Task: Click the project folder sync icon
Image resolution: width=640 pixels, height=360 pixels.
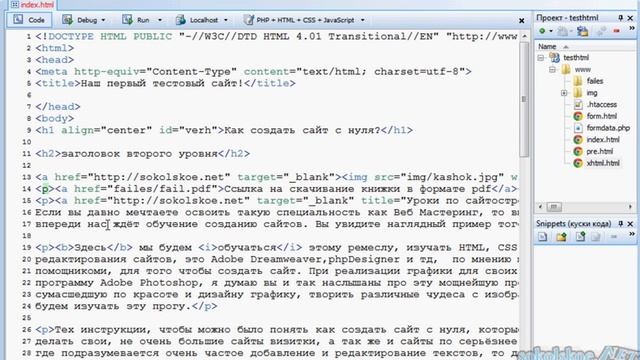Action: tap(582, 31)
